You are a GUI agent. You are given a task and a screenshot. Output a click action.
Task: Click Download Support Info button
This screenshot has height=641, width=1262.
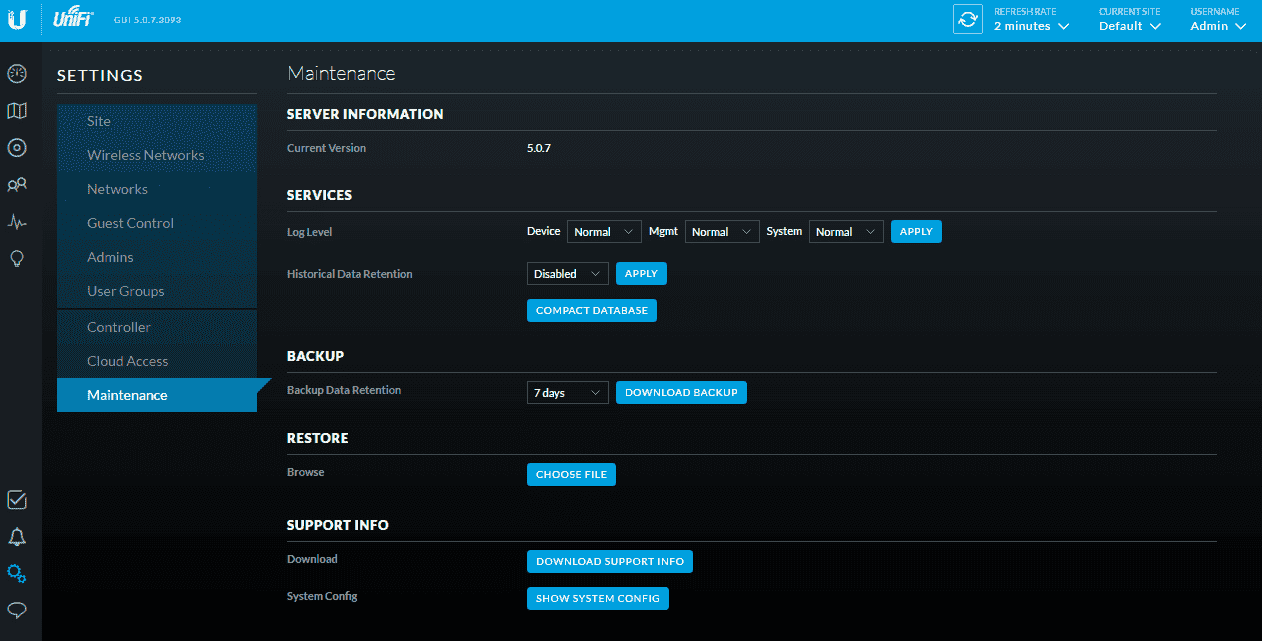pos(610,562)
